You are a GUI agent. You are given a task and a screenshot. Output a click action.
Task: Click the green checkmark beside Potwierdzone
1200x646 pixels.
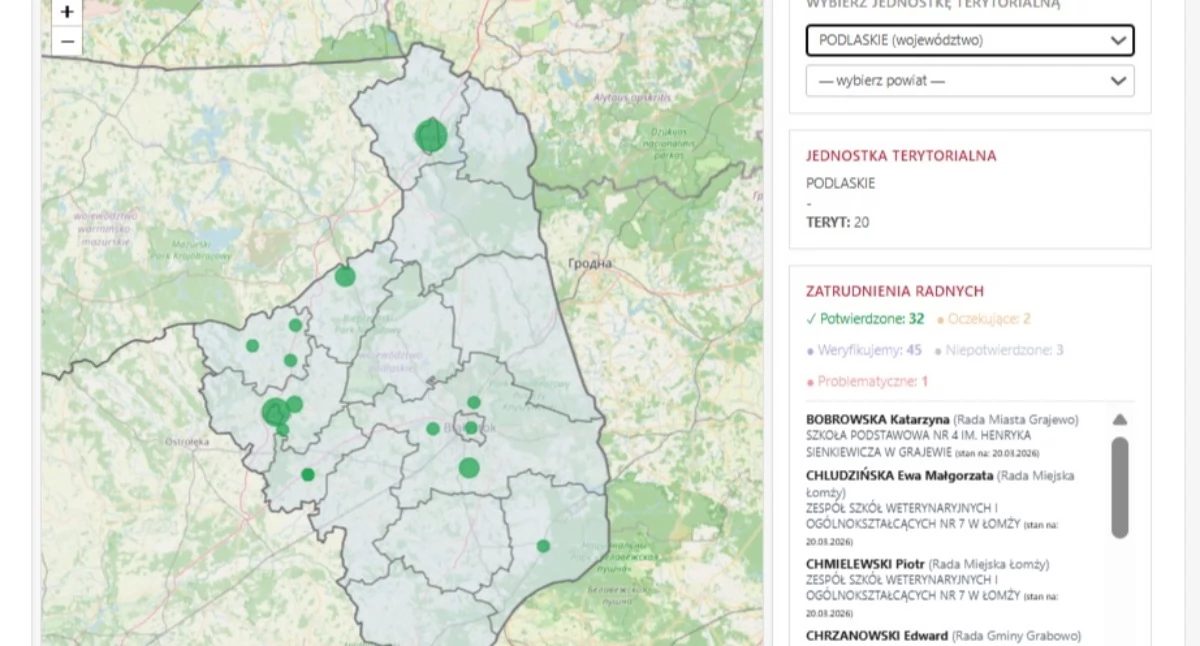(x=811, y=319)
